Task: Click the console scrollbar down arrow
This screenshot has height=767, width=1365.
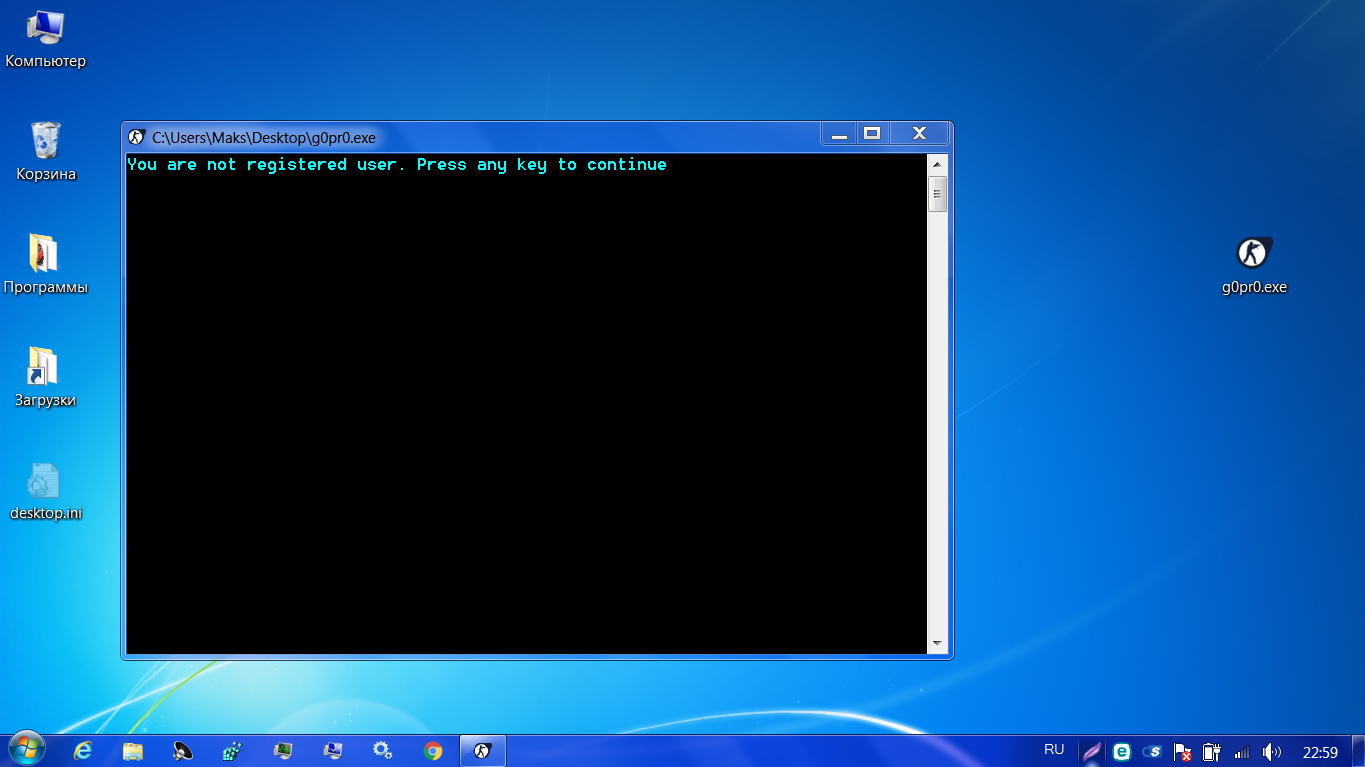Action: click(x=937, y=643)
